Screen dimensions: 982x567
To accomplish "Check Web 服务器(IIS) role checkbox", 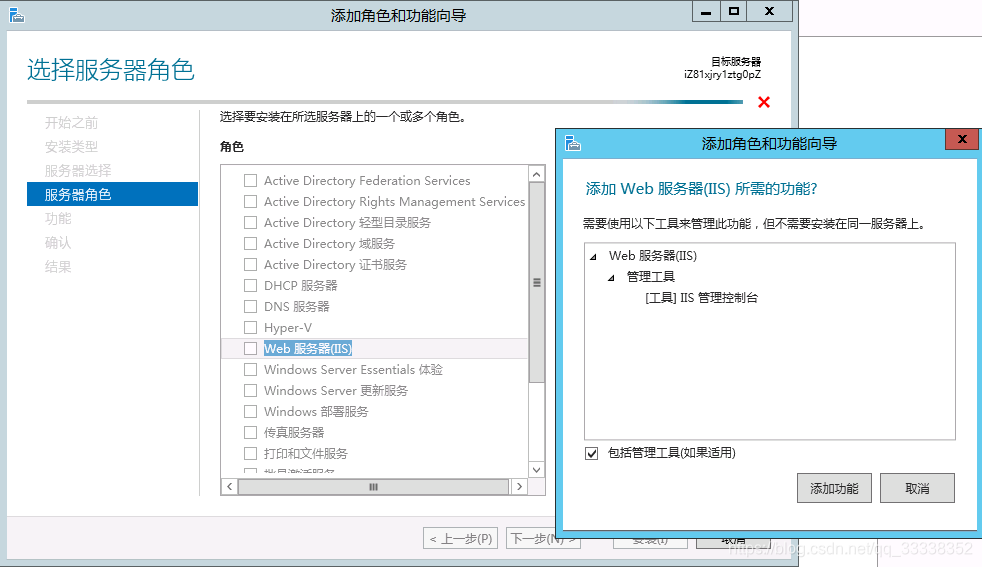I will pyautogui.click(x=251, y=348).
